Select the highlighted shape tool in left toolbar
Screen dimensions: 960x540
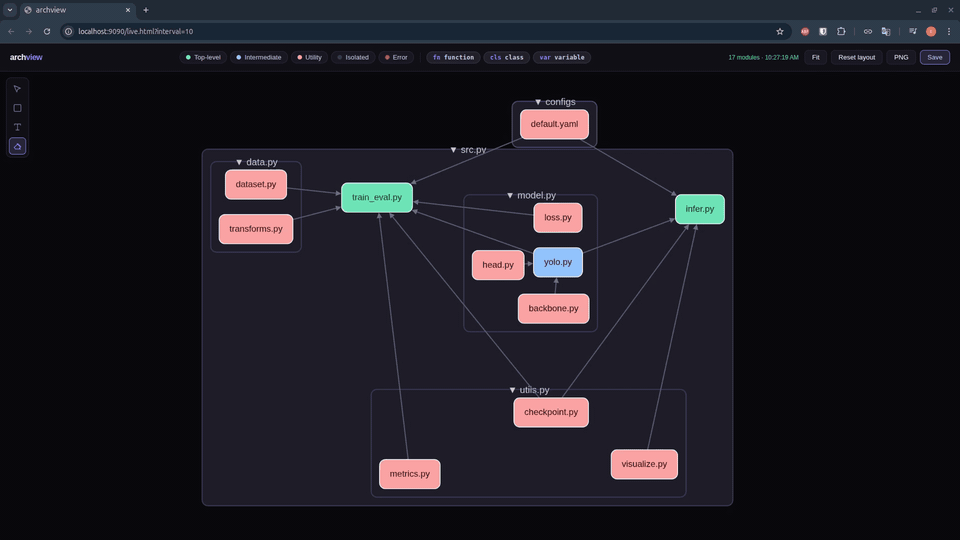(x=17, y=146)
